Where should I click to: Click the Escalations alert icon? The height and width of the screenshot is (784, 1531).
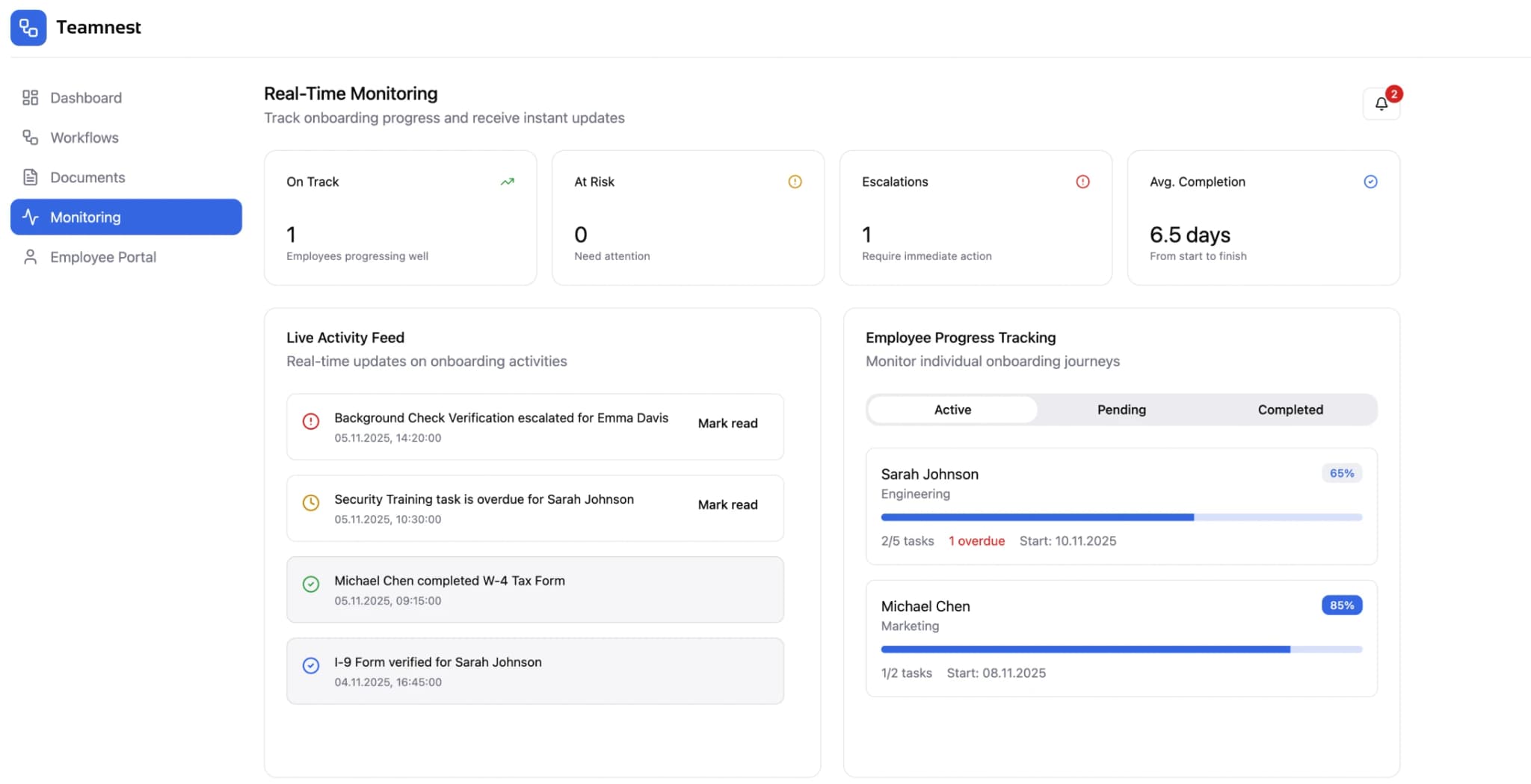[1082, 181]
